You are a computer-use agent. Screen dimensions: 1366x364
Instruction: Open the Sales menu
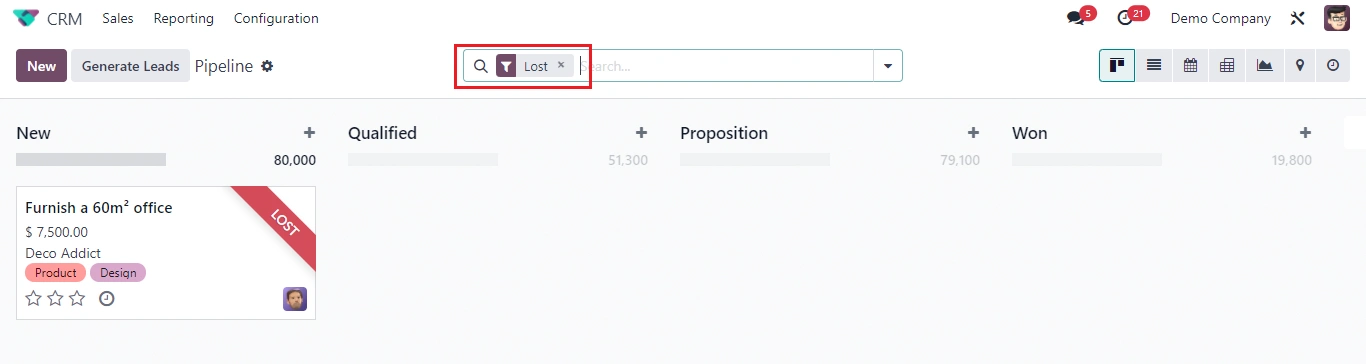(118, 18)
